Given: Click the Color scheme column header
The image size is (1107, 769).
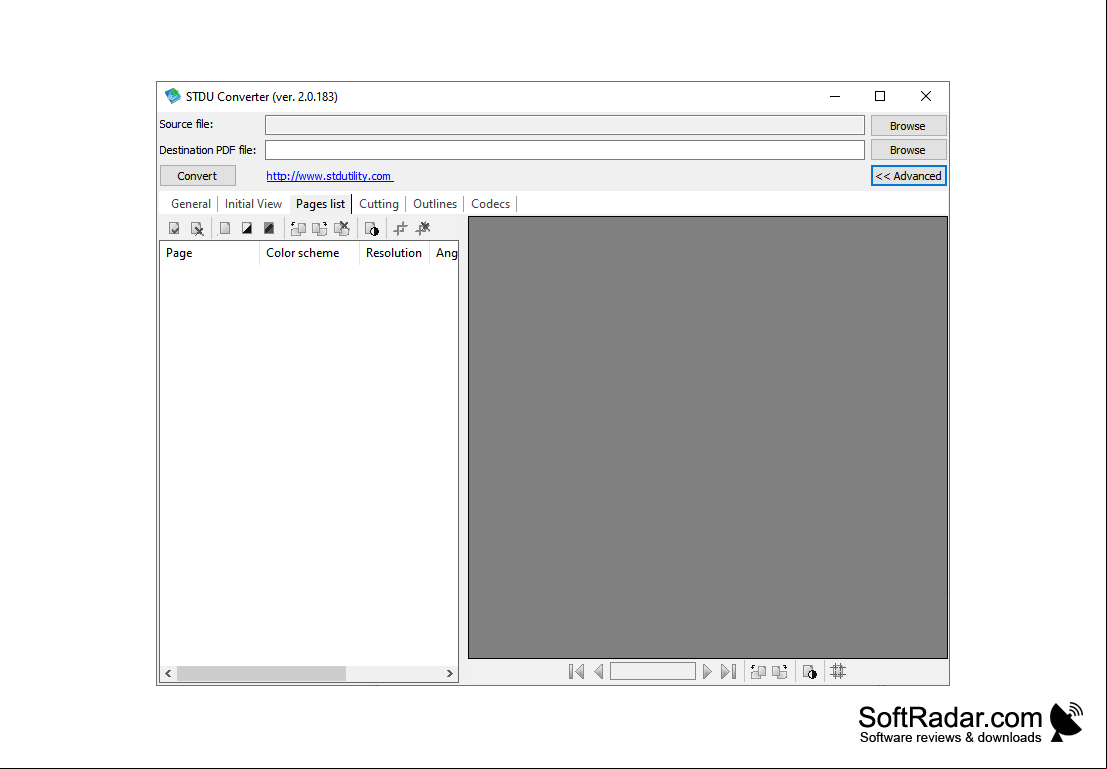Looking at the screenshot, I should point(309,253).
